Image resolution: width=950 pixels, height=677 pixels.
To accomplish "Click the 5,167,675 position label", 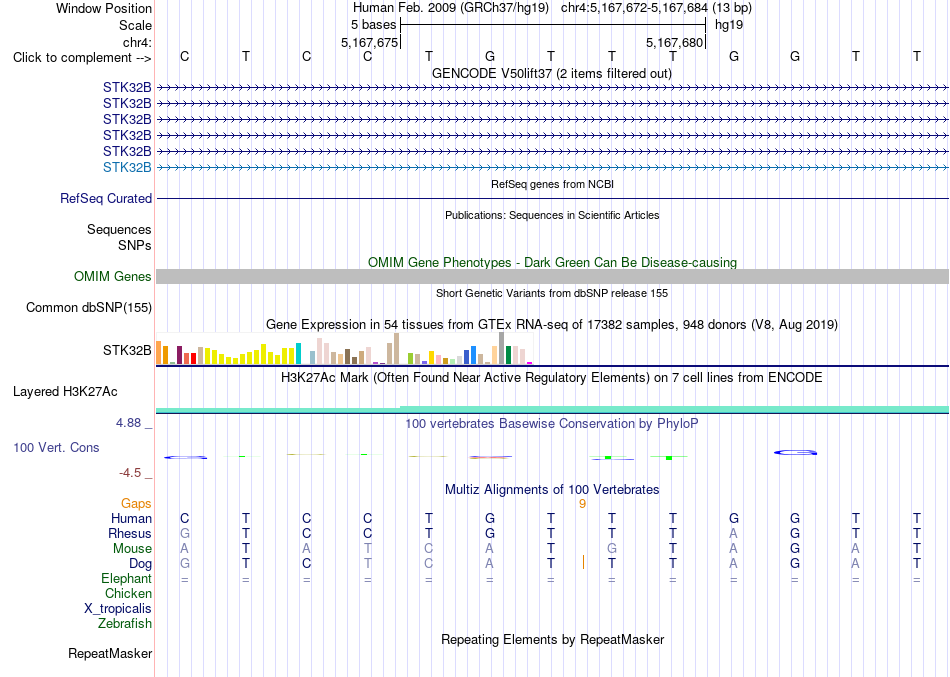I will [x=370, y=42].
